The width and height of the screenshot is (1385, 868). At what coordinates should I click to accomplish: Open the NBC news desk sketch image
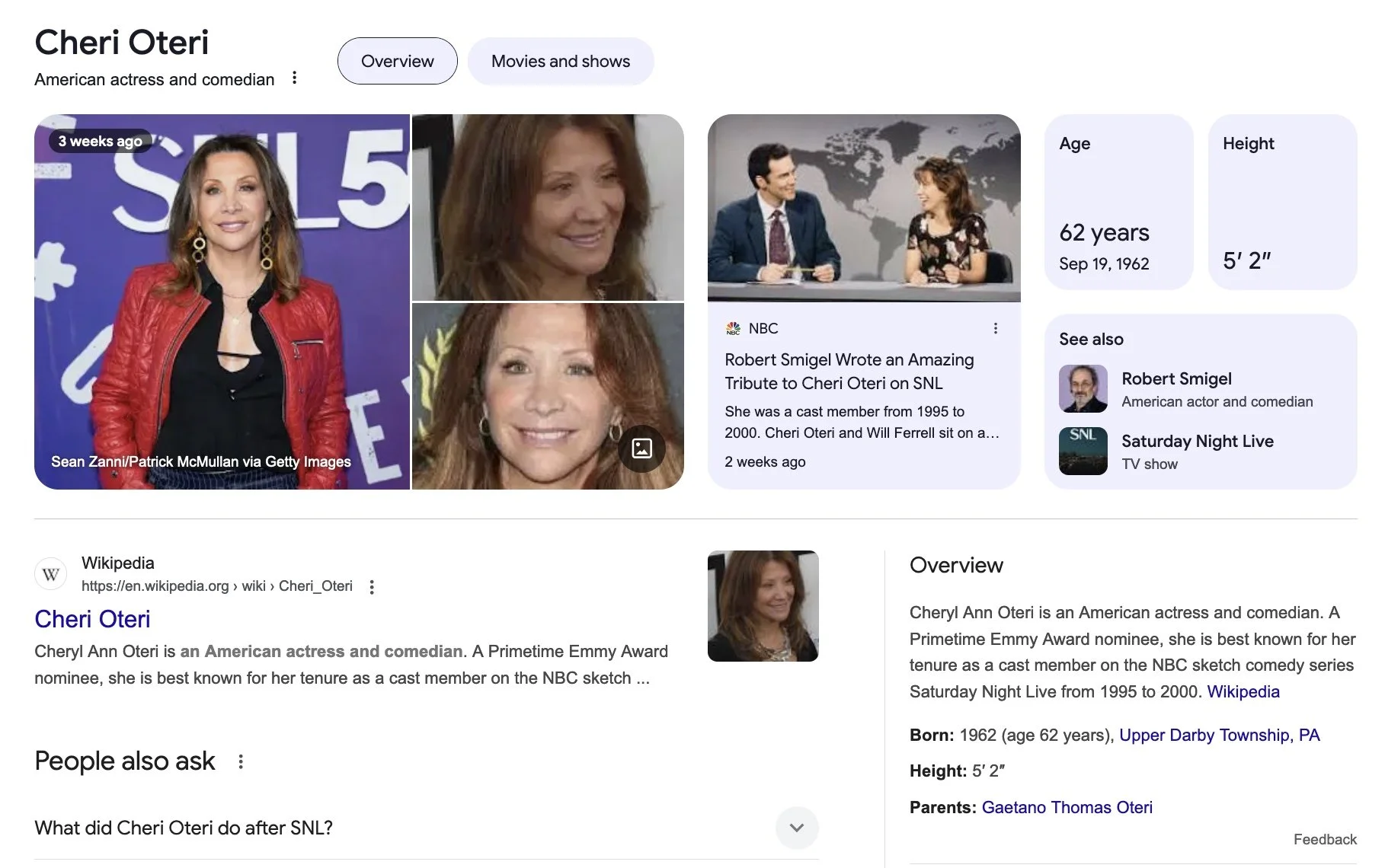click(x=864, y=208)
